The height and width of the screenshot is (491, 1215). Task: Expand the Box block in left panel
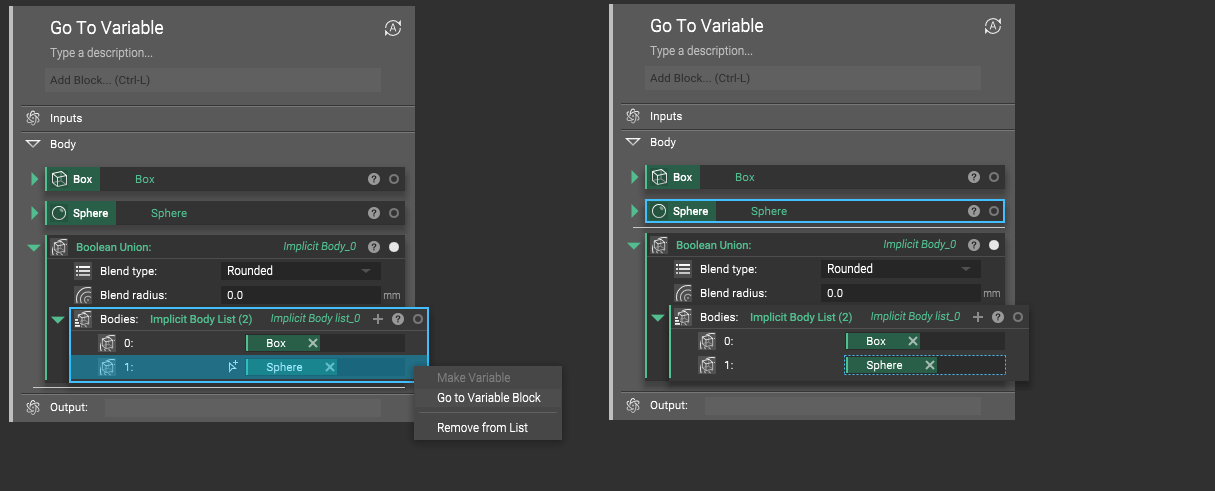(x=34, y=179)
